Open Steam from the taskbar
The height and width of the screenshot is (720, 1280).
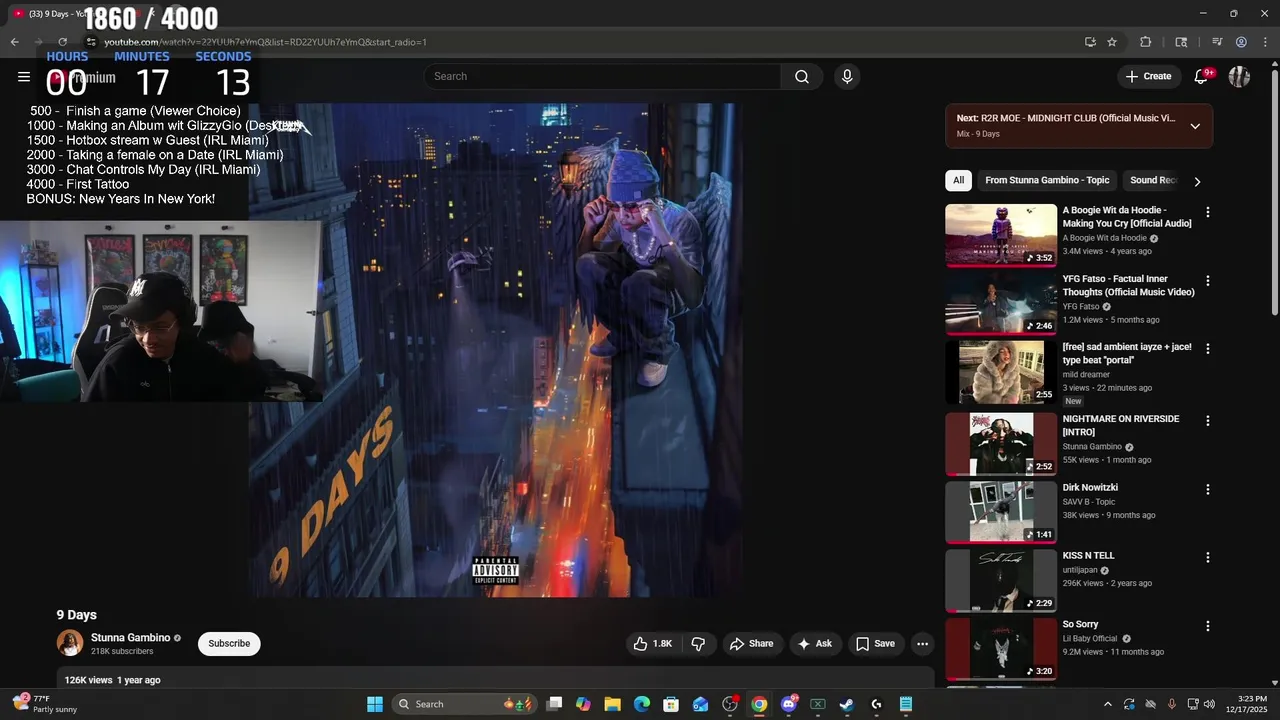point(847,704)
